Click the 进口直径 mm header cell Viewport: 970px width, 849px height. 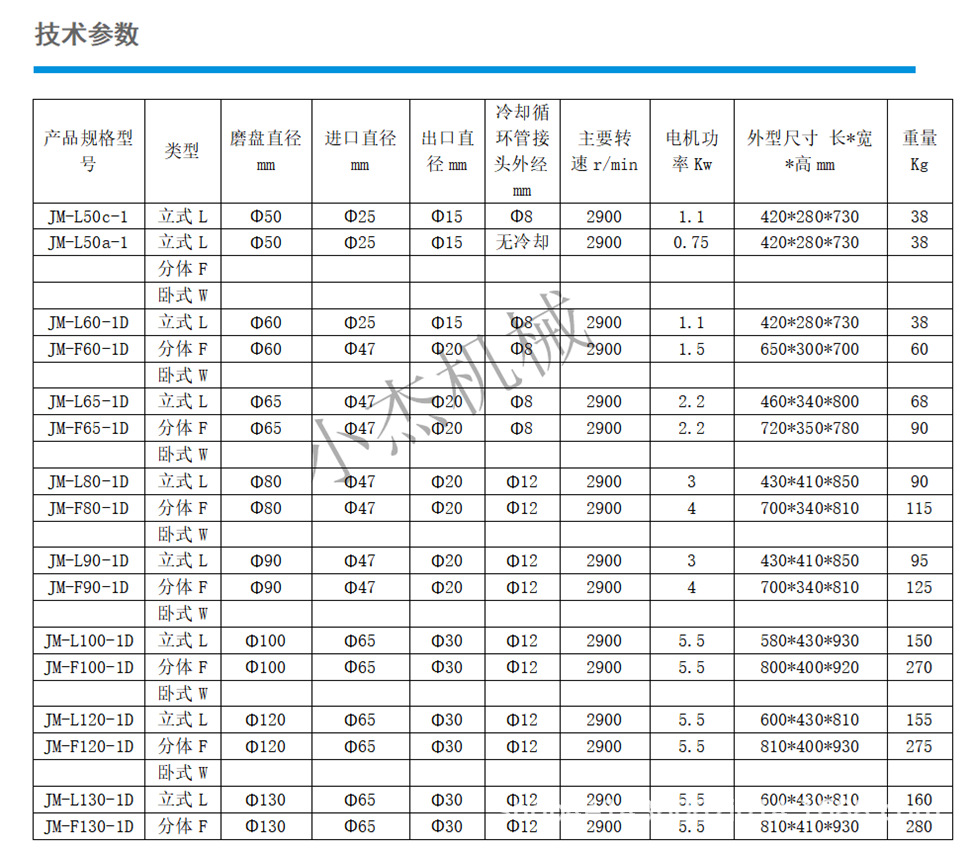click(x=360, y=151)
